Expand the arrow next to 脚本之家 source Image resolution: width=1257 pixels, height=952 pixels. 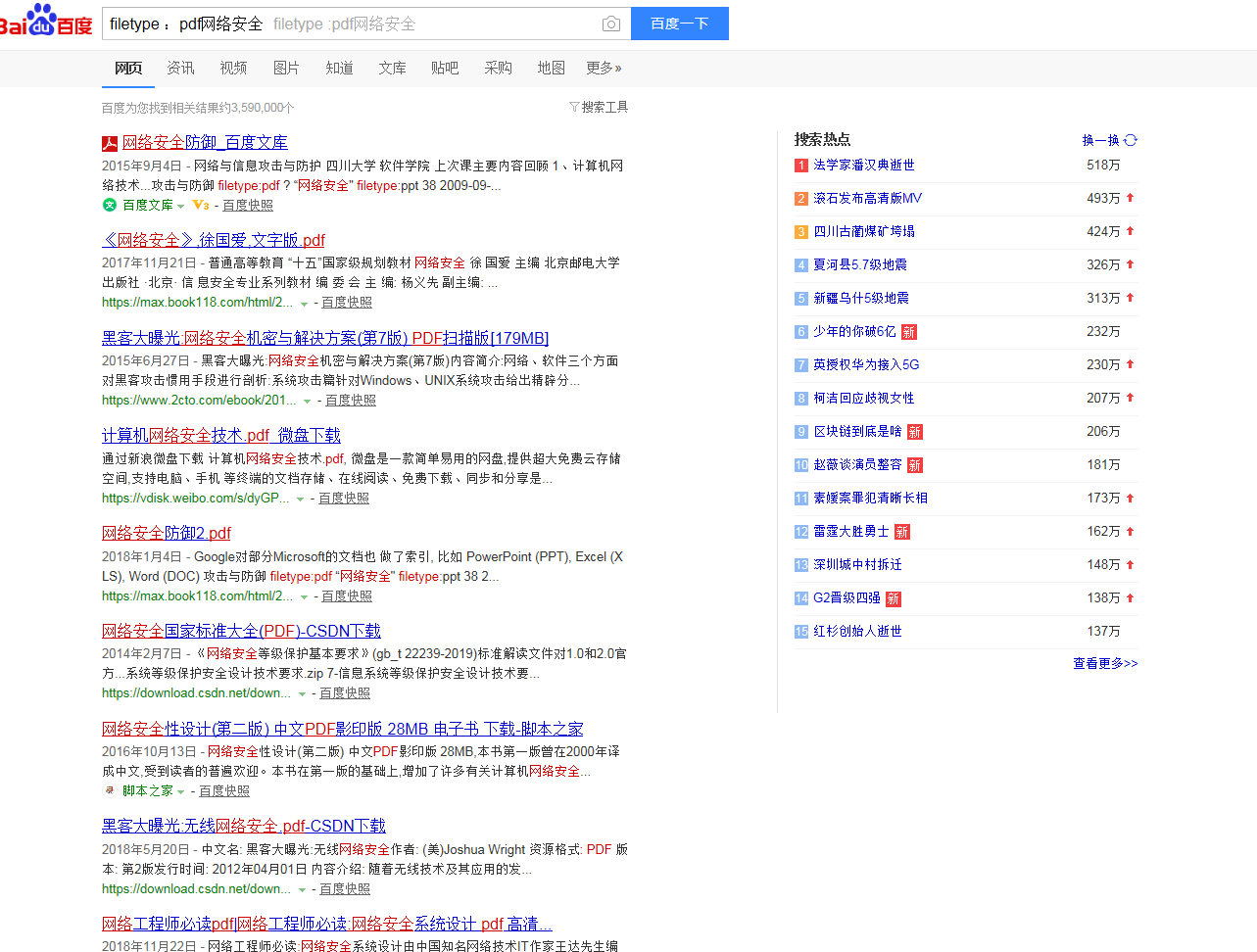181,791
